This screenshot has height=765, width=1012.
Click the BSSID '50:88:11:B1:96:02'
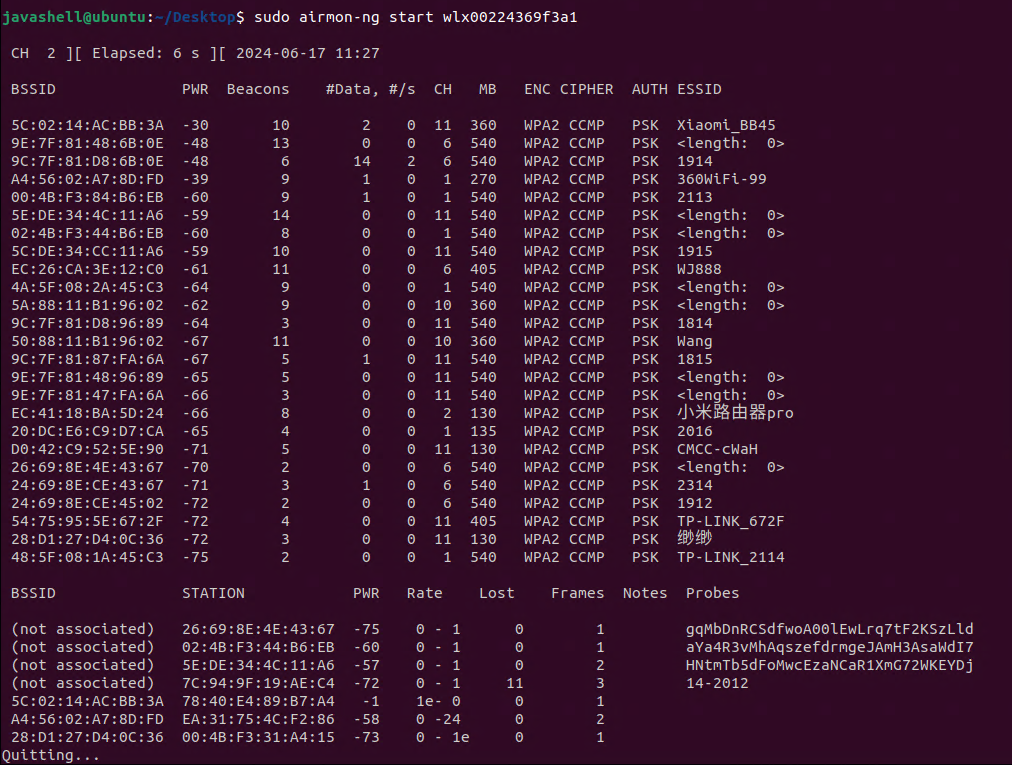point(87,342)
